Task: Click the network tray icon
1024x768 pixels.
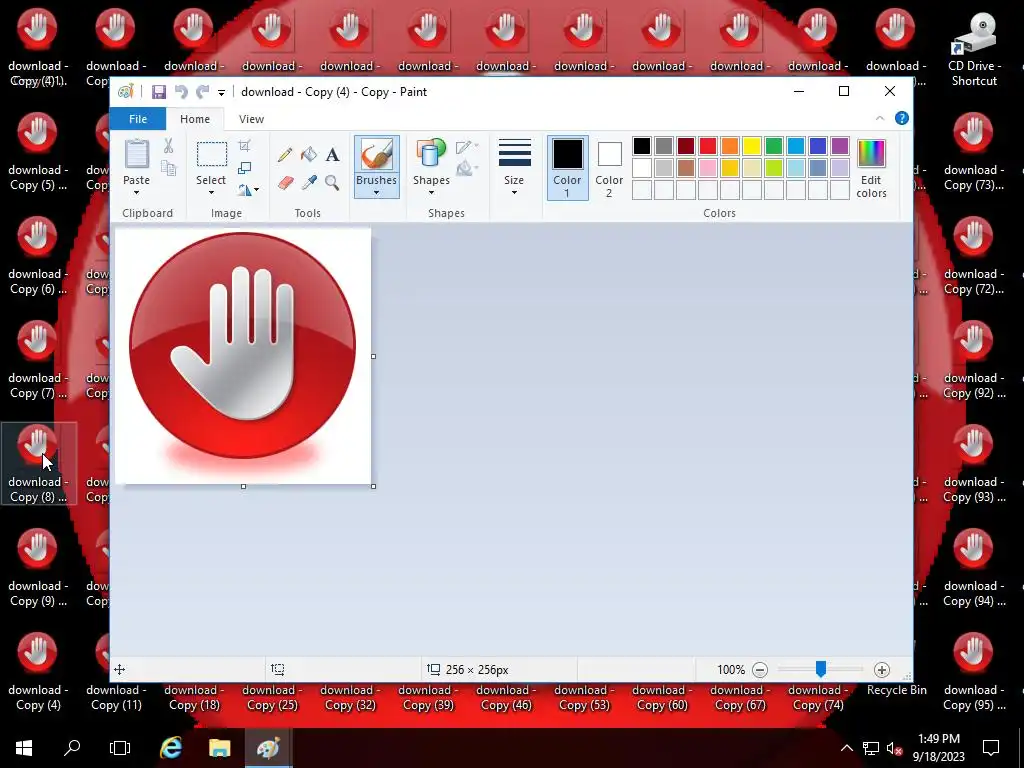Action: click(871, 748)
